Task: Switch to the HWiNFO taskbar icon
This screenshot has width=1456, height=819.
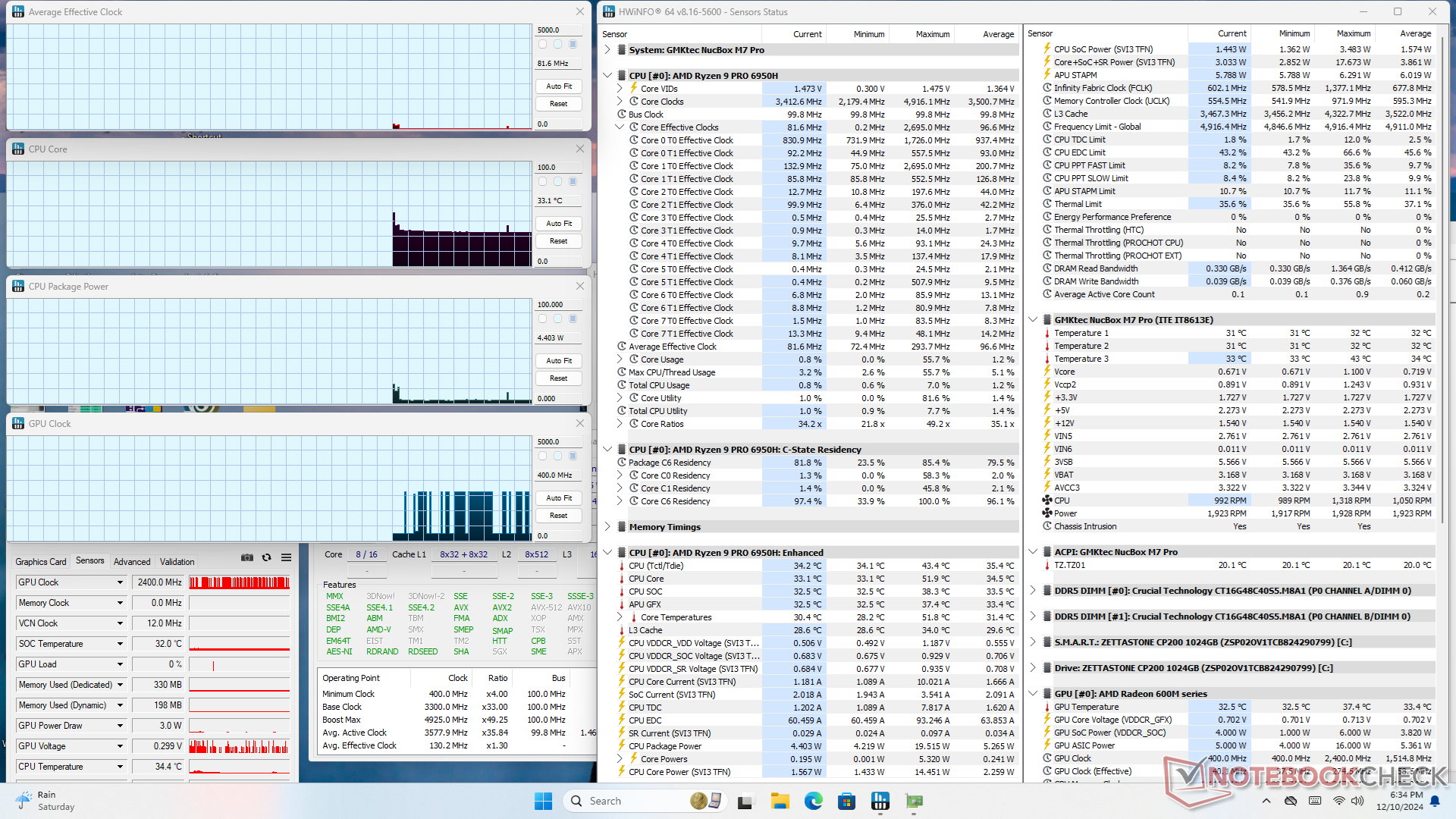Action: pos(880,801)
